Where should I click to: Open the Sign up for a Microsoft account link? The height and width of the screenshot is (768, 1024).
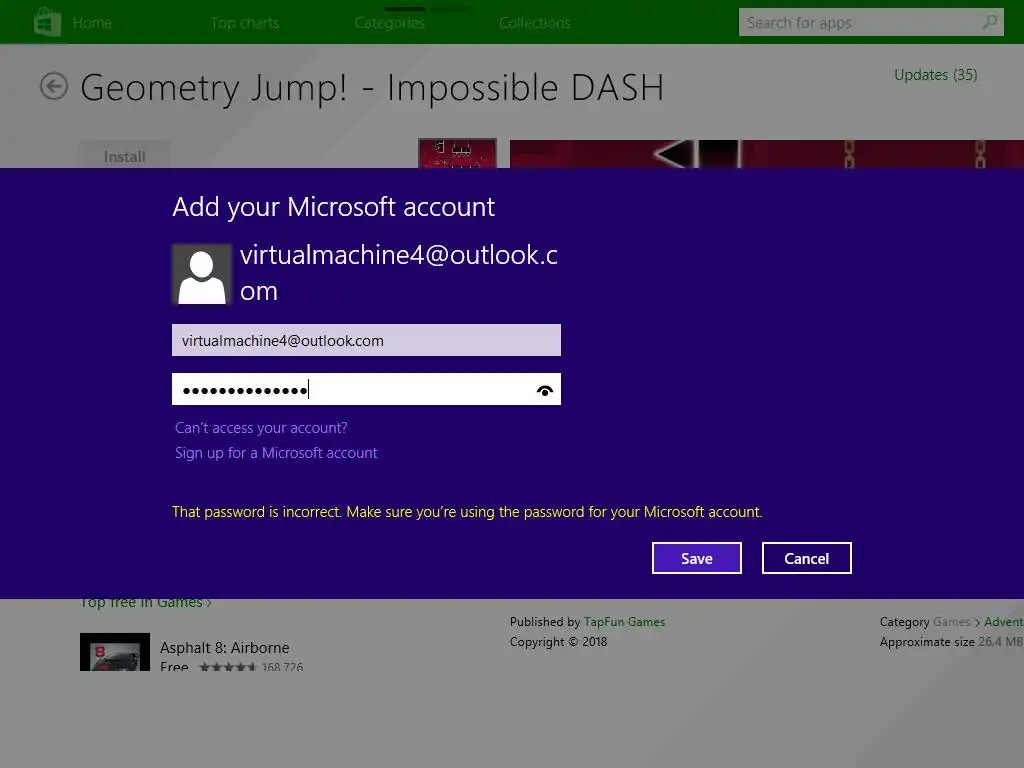coord(276,453)
